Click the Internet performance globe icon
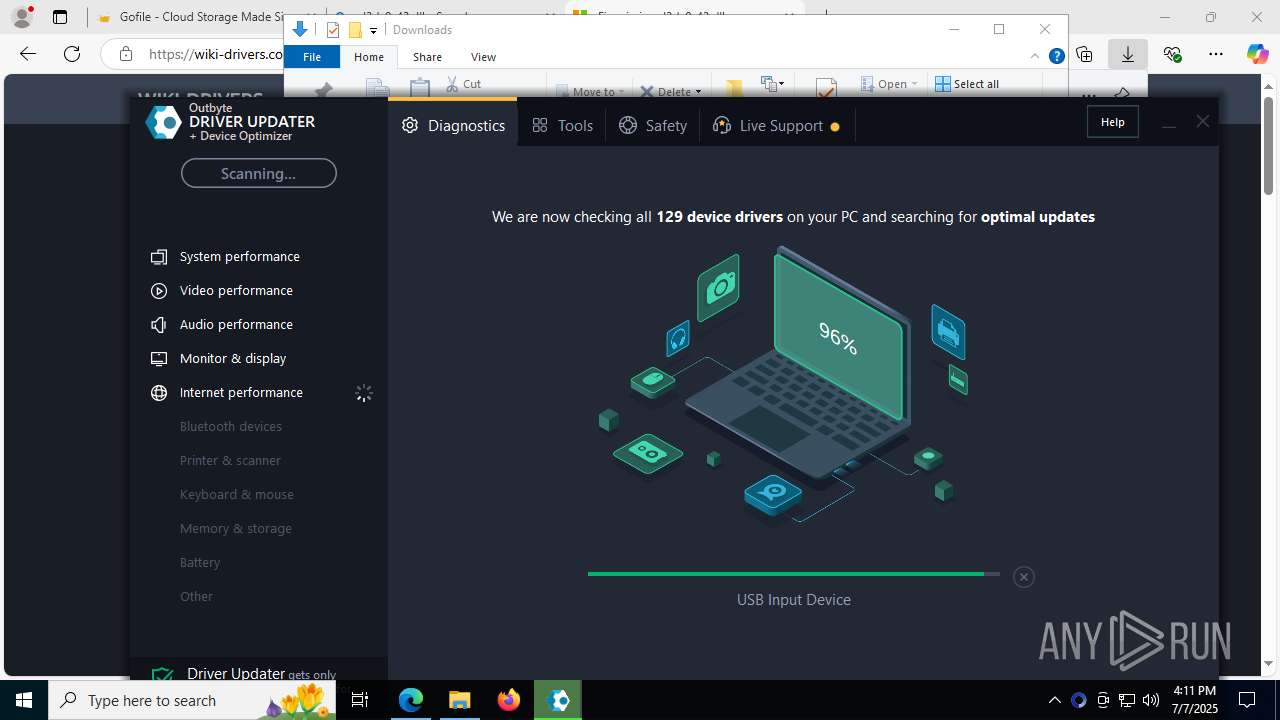This screenshot has width=1280, height=720. 158,393
